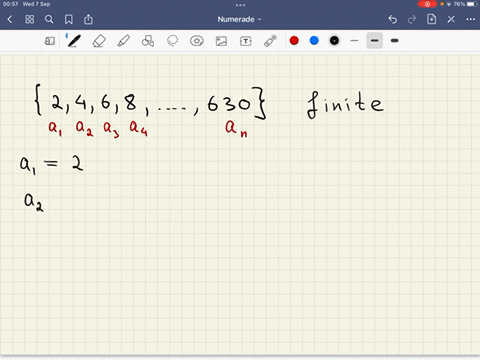Add a new page
The height and width of the screenshot is (360, 480).
(432, 19)
